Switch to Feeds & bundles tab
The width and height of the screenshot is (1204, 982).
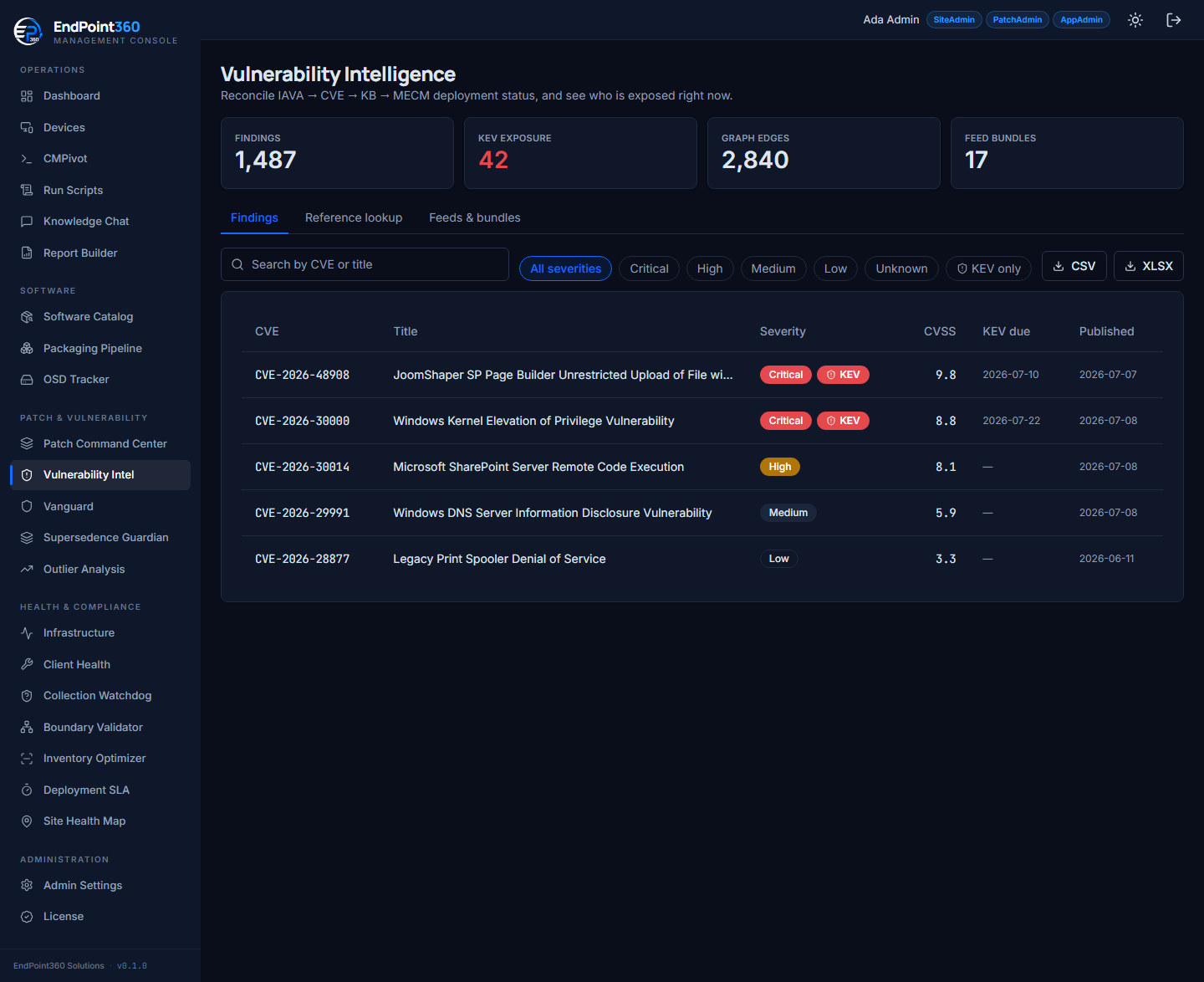pos(475,217)
